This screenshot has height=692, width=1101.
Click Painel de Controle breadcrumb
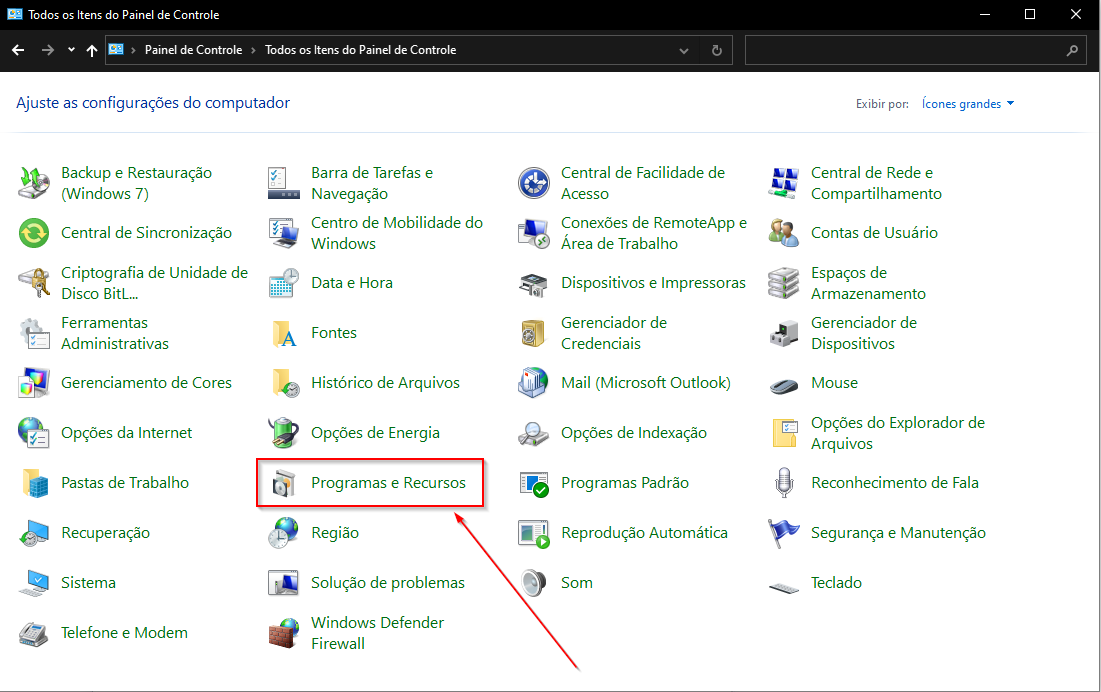coord(193,50)
